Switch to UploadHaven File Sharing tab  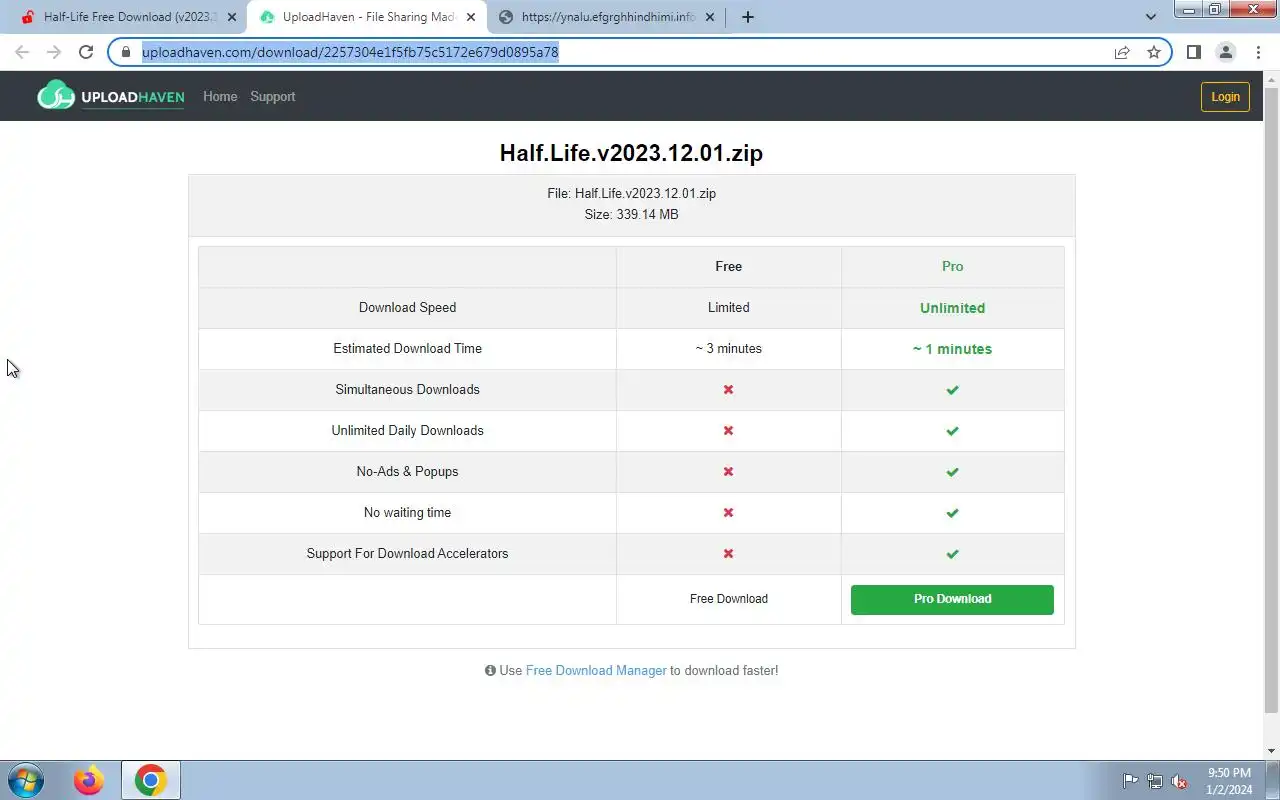tap(366, 17)
